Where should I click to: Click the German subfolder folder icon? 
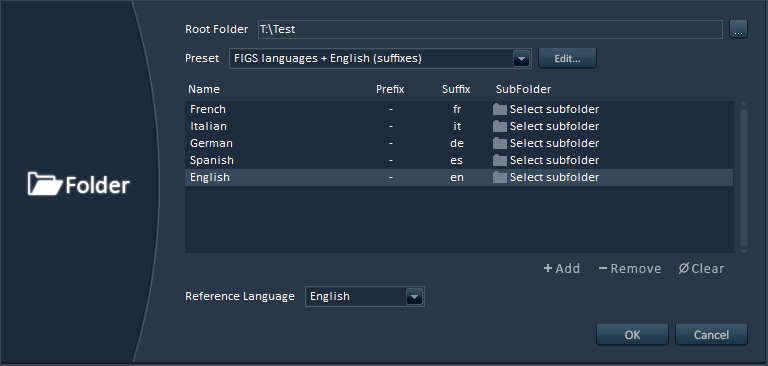(x=500, y=144)
